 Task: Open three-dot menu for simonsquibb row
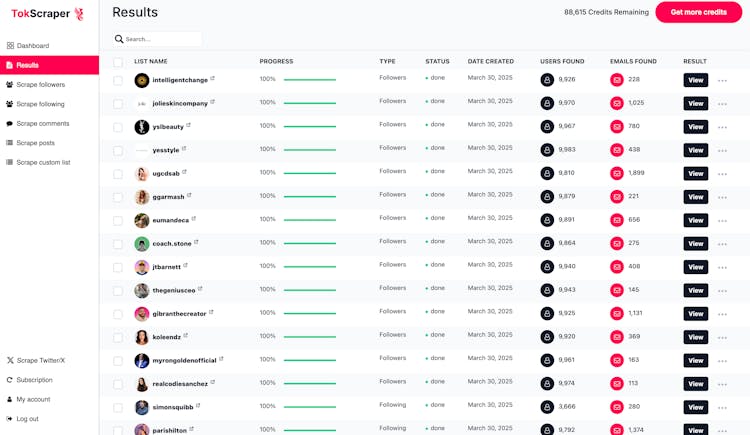[722, 408]
